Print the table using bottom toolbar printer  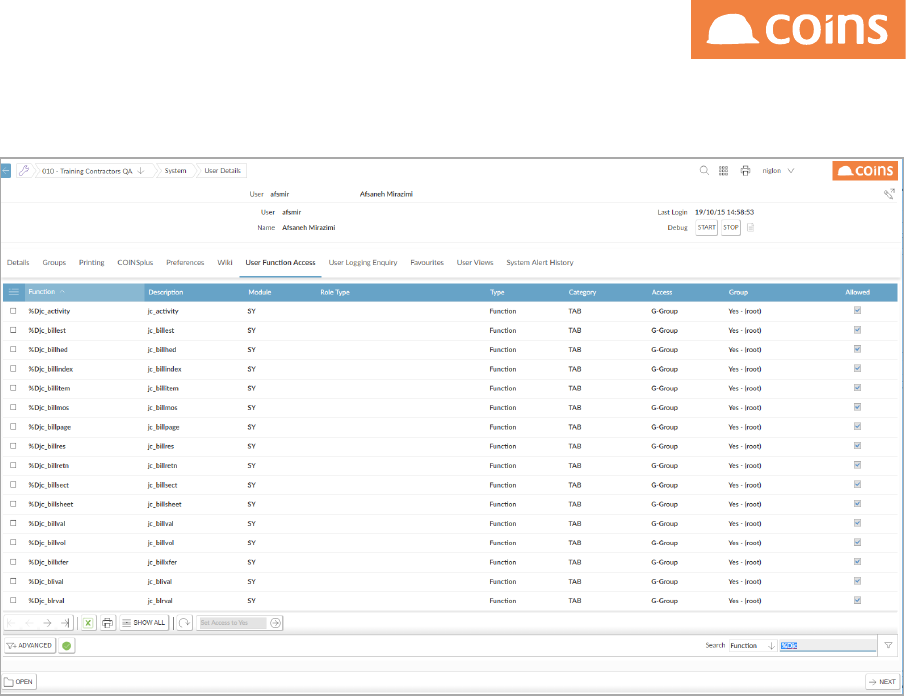tap(107, 623)
